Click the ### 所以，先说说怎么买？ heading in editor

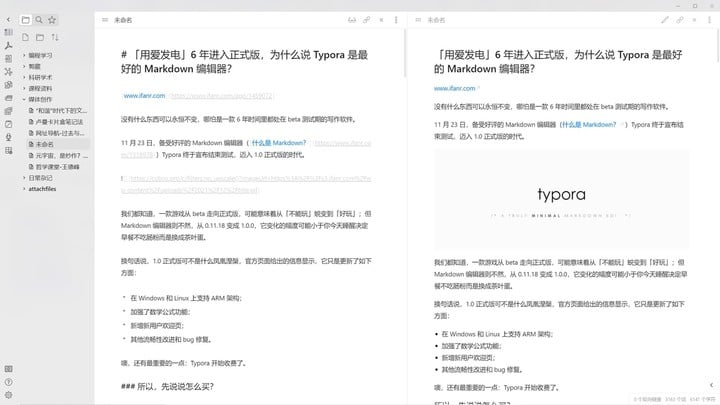coord(167,387)
